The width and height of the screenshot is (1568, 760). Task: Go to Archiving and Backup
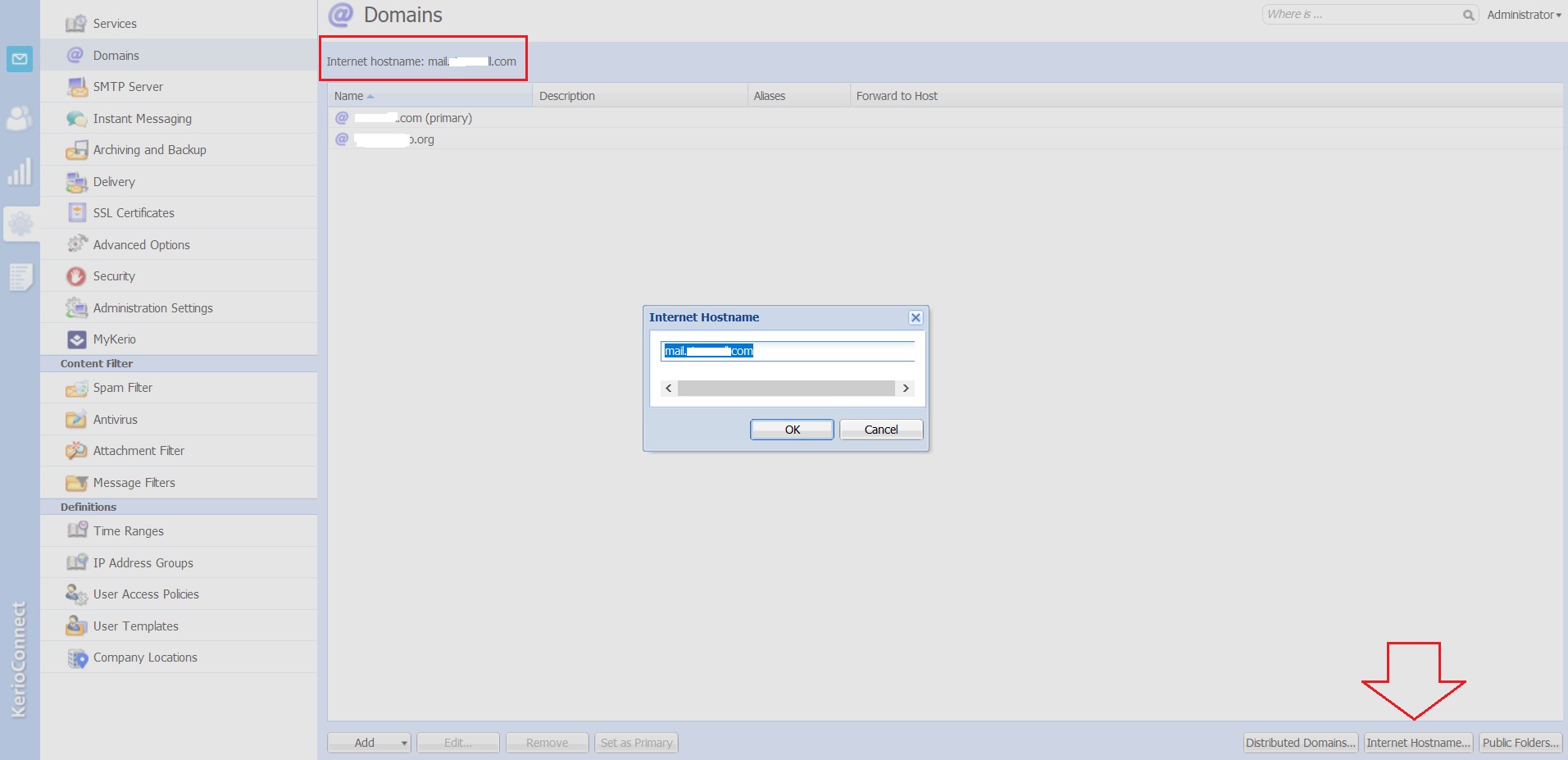(x=149, y=150)
